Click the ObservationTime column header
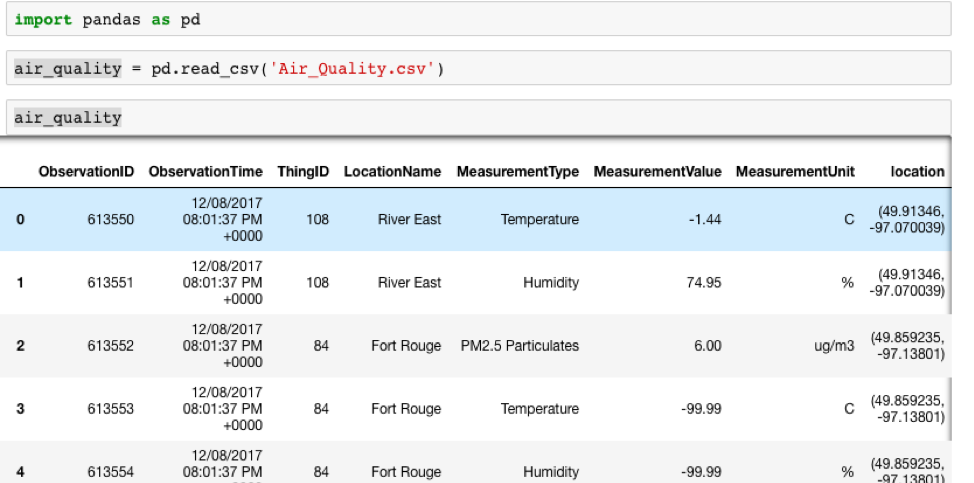 click(206, 171)
